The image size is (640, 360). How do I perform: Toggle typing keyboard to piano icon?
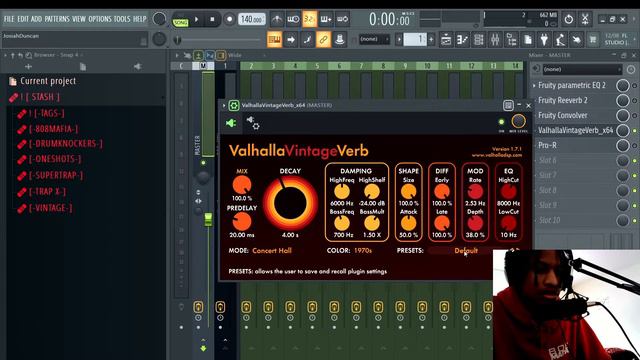coord(274,40)
